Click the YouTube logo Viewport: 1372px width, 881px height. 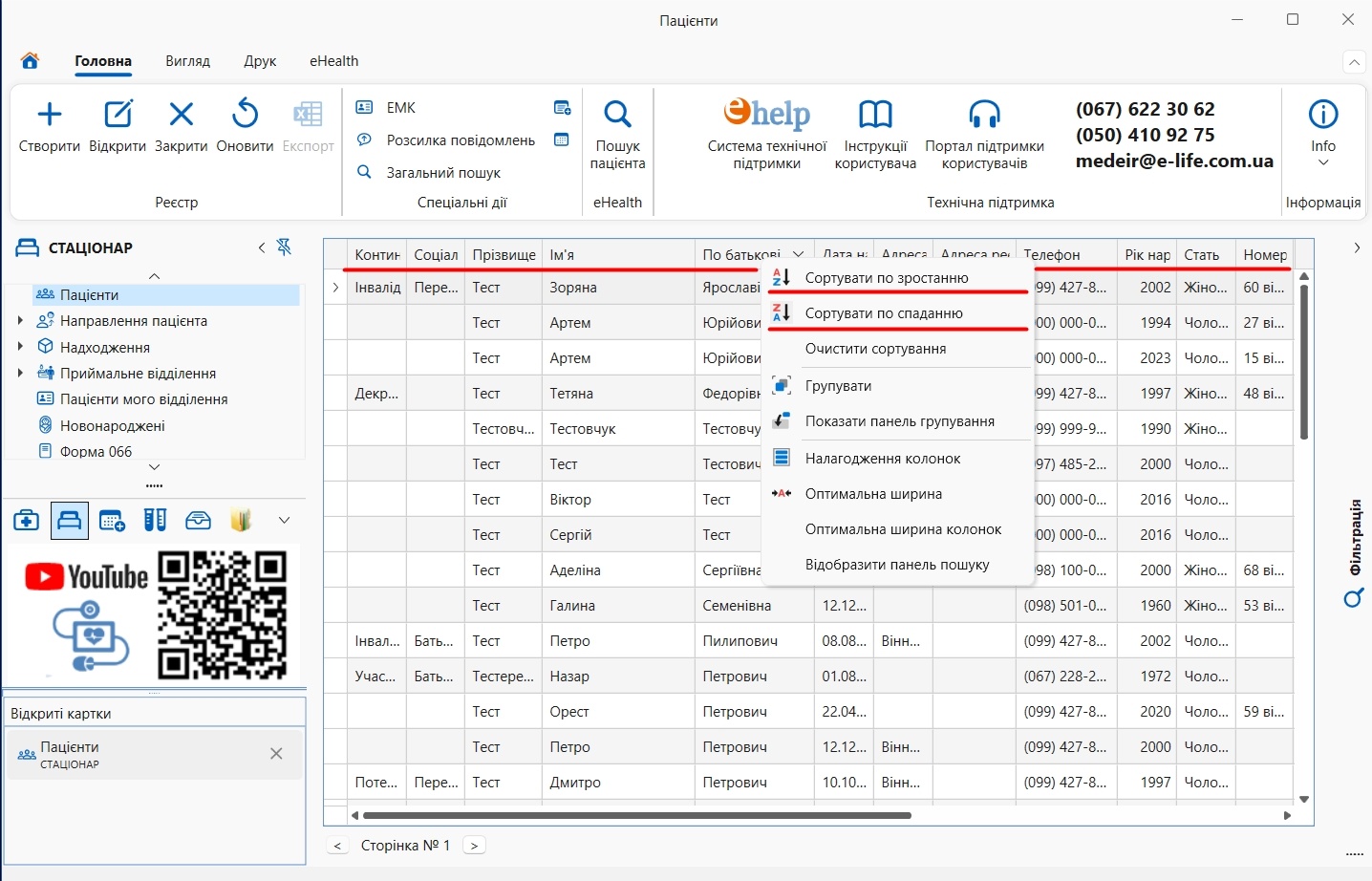click(86, 576)
